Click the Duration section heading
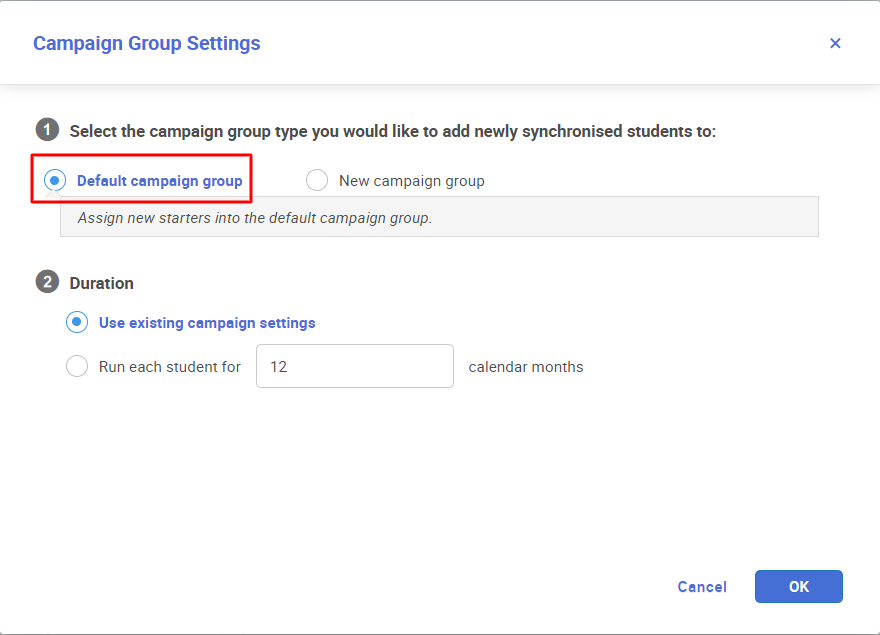 point(102,283)
